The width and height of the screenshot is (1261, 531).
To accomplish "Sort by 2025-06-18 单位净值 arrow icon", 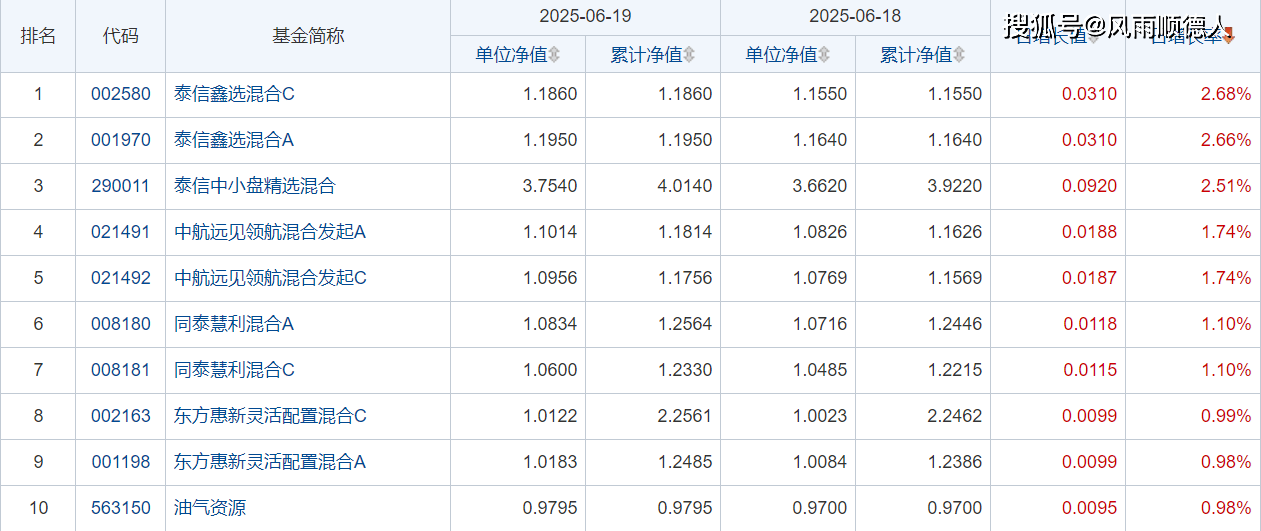I will coord(824,55).
